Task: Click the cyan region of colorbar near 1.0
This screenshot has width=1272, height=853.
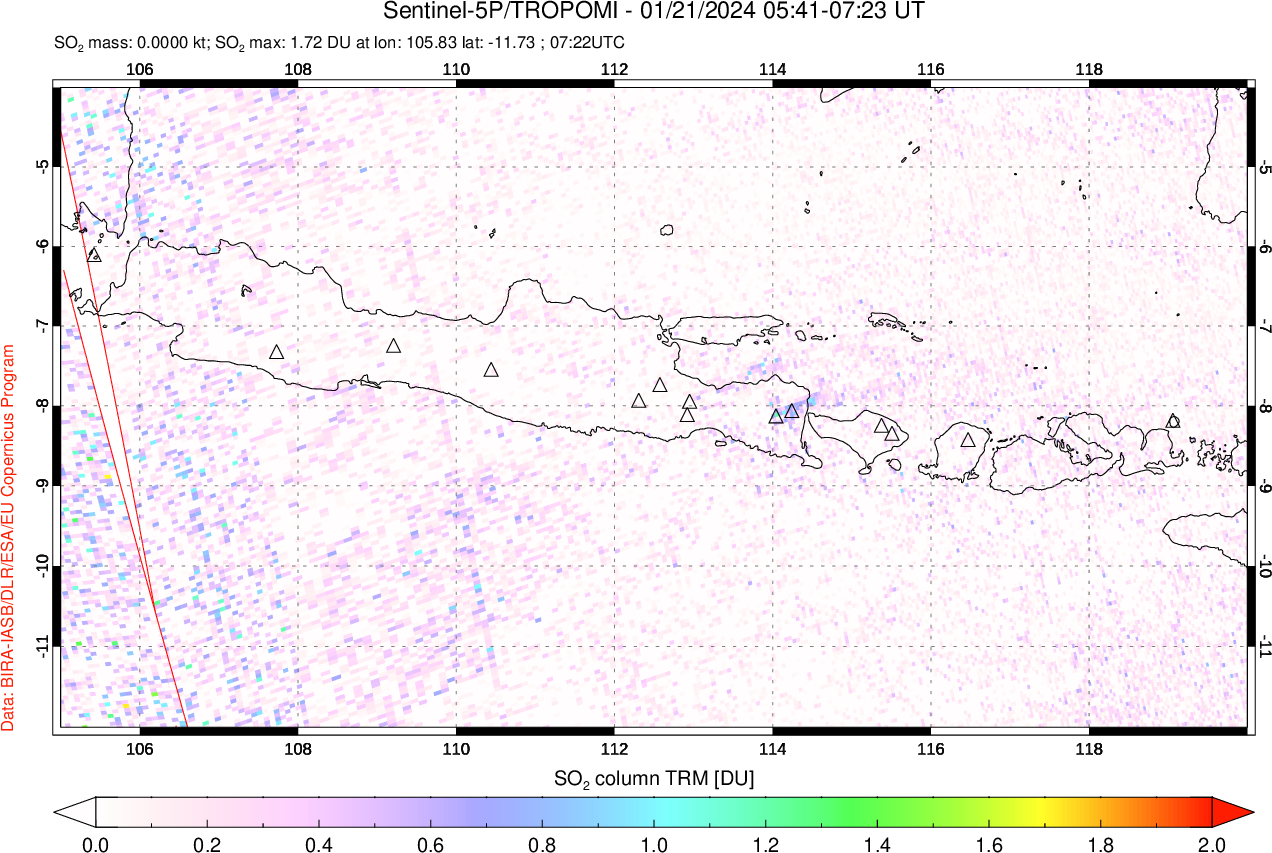Action: (x=654, y=811)
